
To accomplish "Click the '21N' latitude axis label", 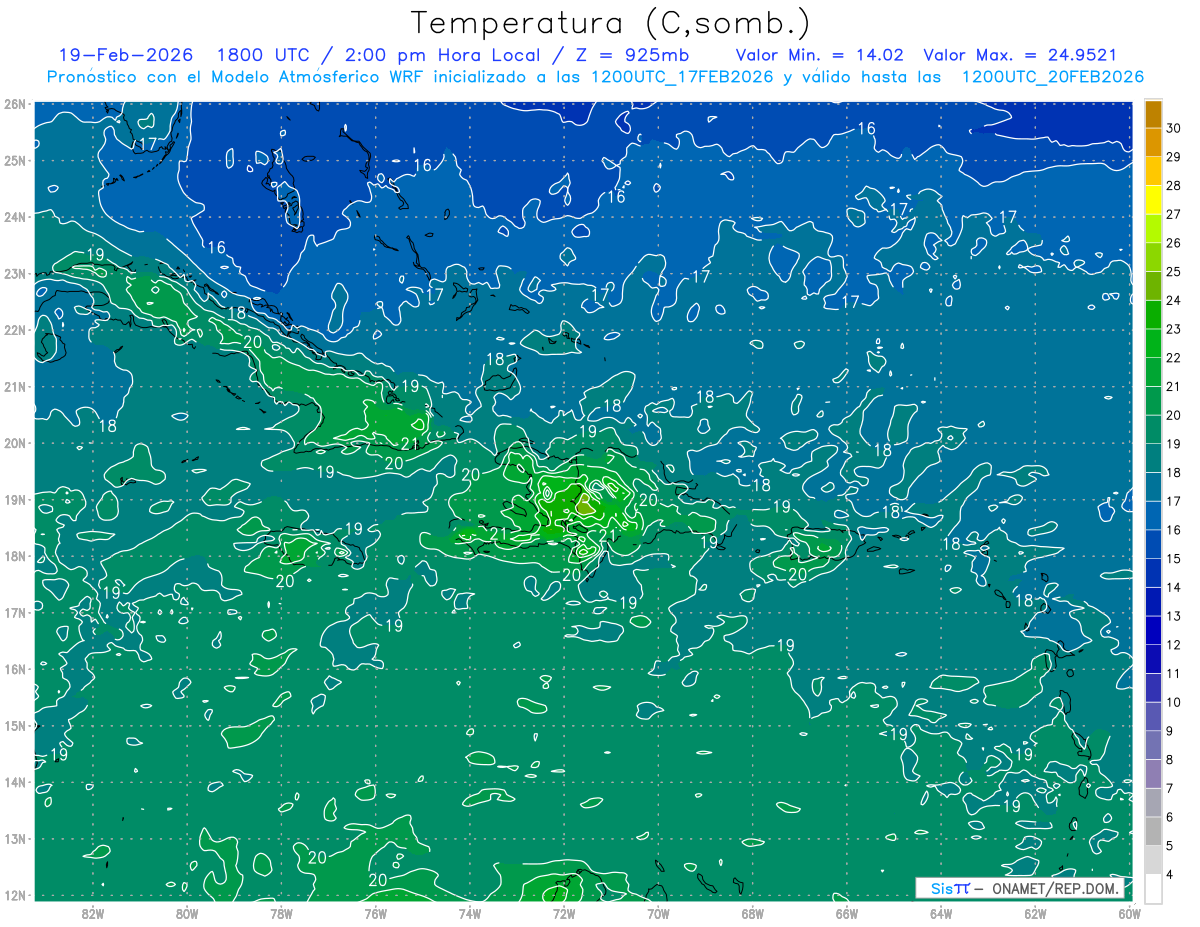I will (15, 386).
